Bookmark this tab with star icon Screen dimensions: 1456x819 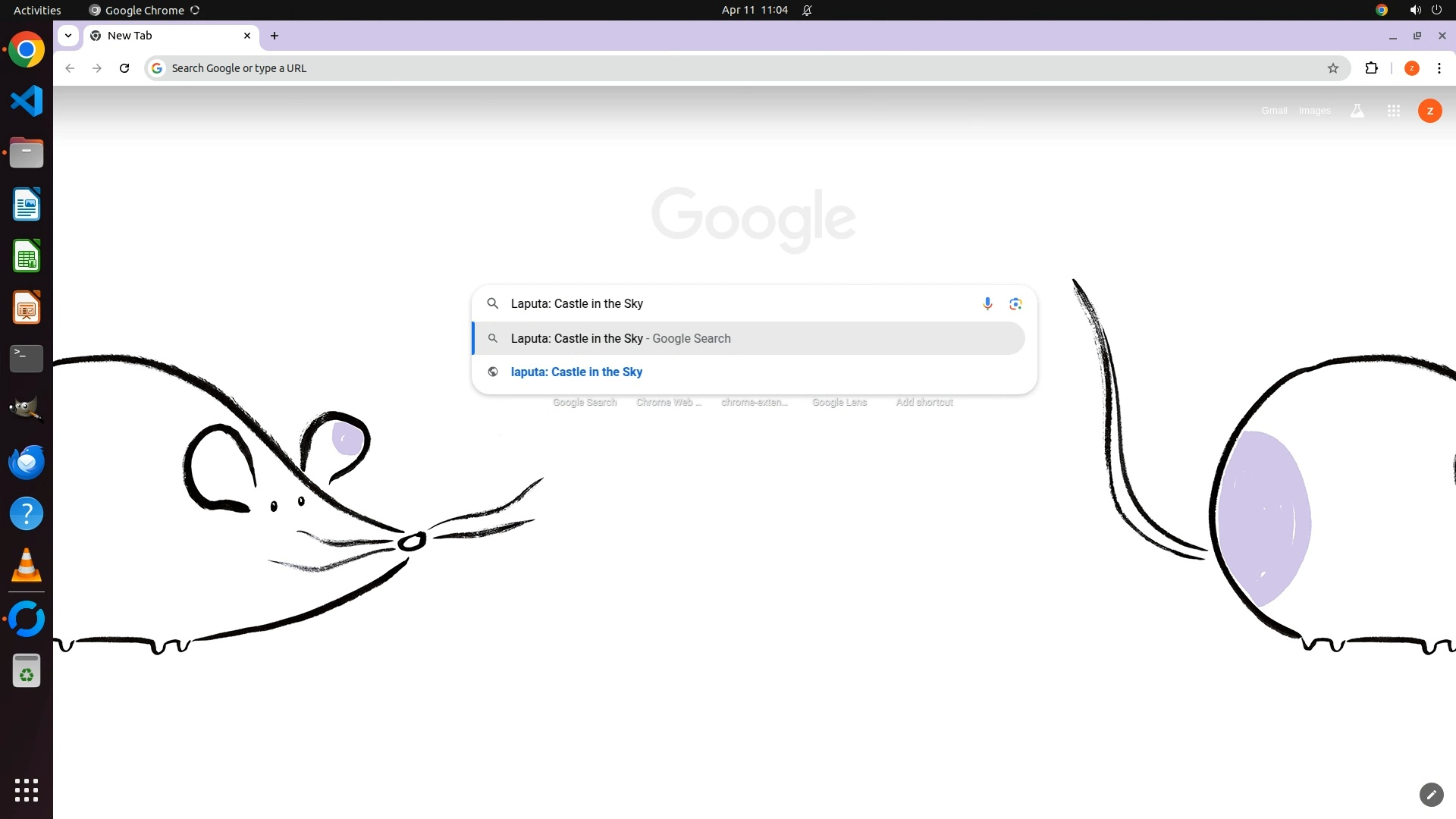pyautogui.click(x=1333, y=68)
